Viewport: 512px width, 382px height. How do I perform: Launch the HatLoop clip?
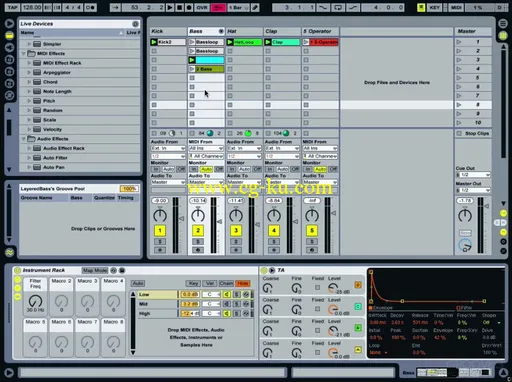[230, 42]
